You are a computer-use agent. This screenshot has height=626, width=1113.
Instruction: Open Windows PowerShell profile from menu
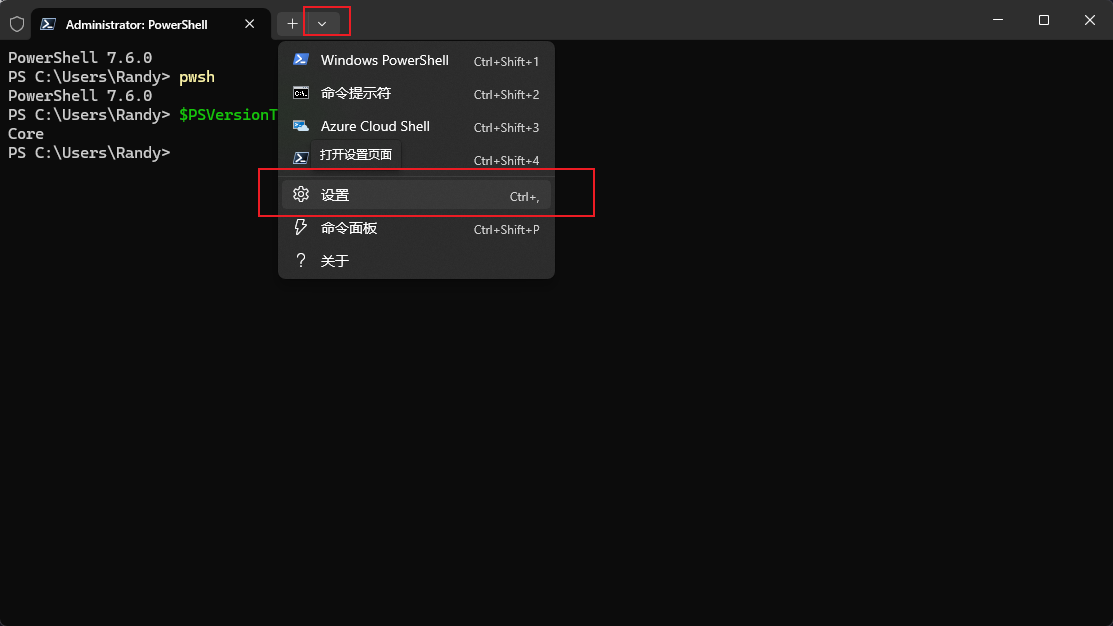(x=416, y=61)
